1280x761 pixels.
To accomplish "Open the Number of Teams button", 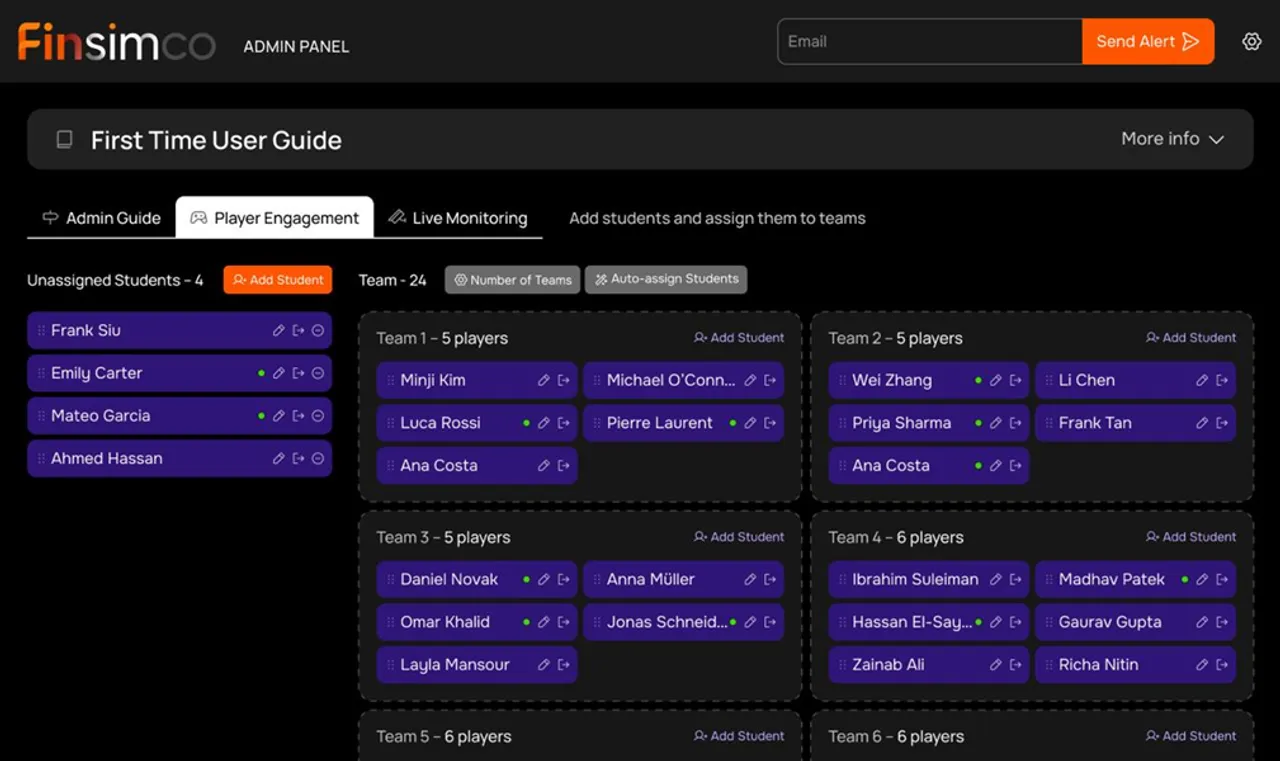I will click(x=513, y=280).
